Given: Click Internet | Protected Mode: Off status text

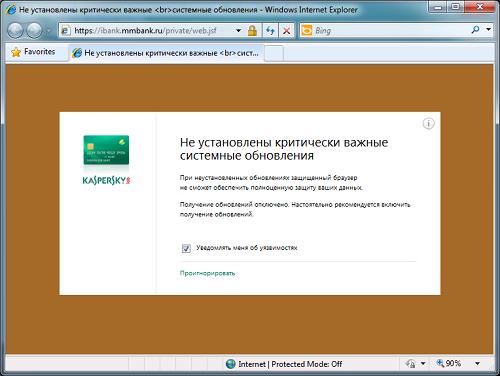Looking at the screenshot, I should pos(290,364).
